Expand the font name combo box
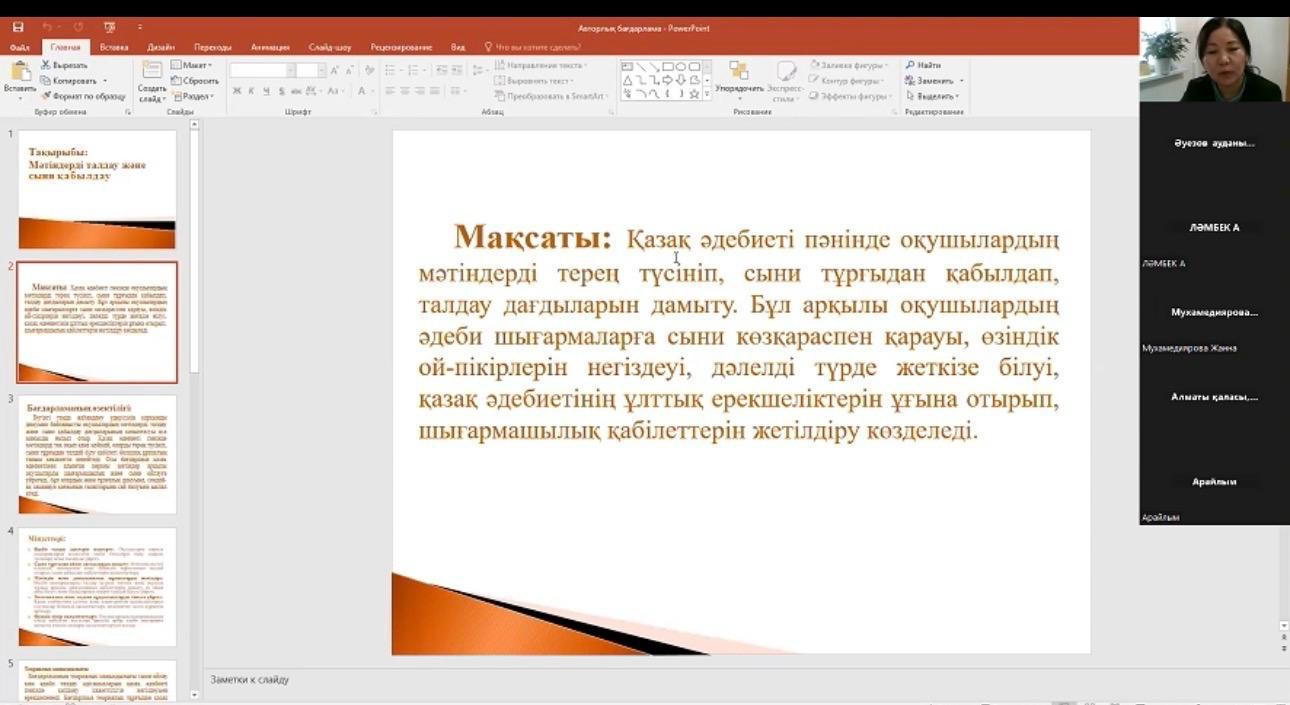 click(291, 70)
